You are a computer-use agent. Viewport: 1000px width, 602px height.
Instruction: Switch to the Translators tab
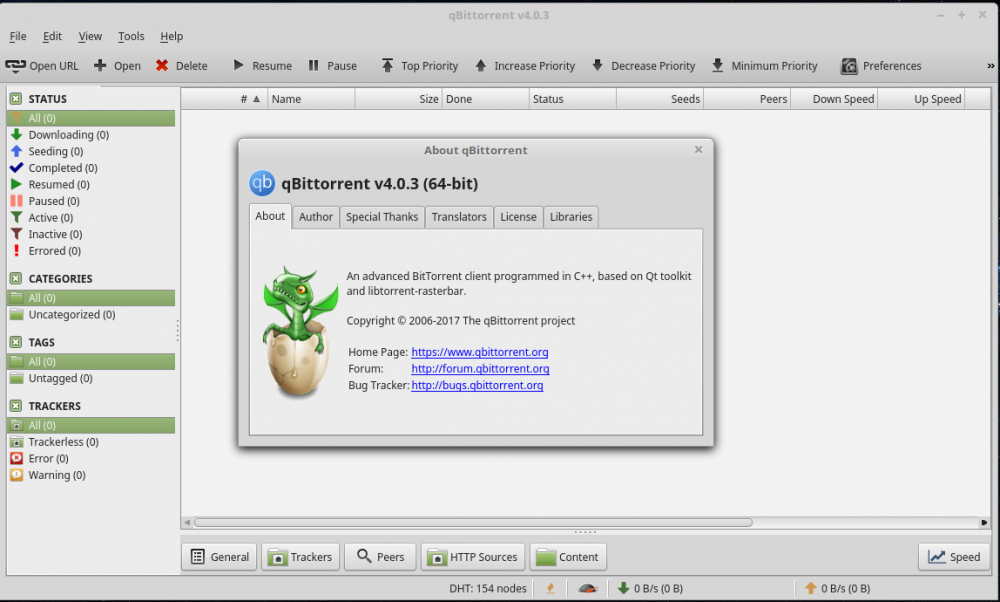(459, 217)
